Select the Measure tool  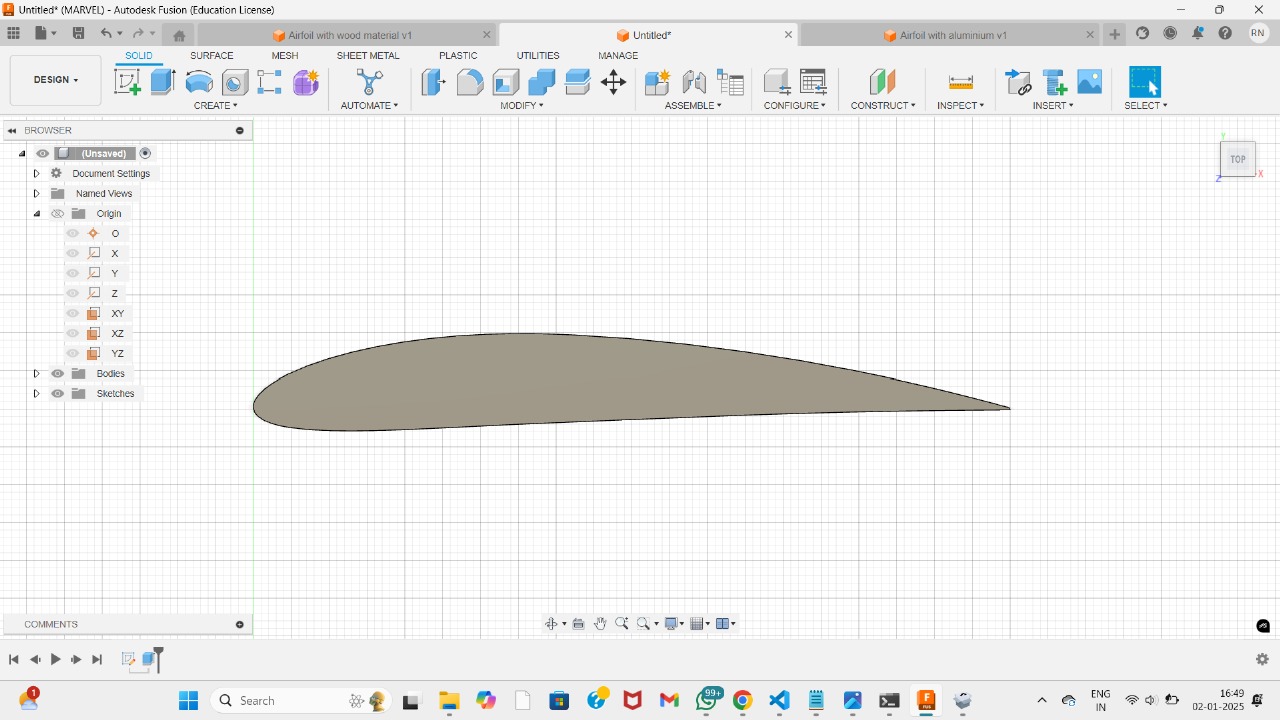point(960,82)
